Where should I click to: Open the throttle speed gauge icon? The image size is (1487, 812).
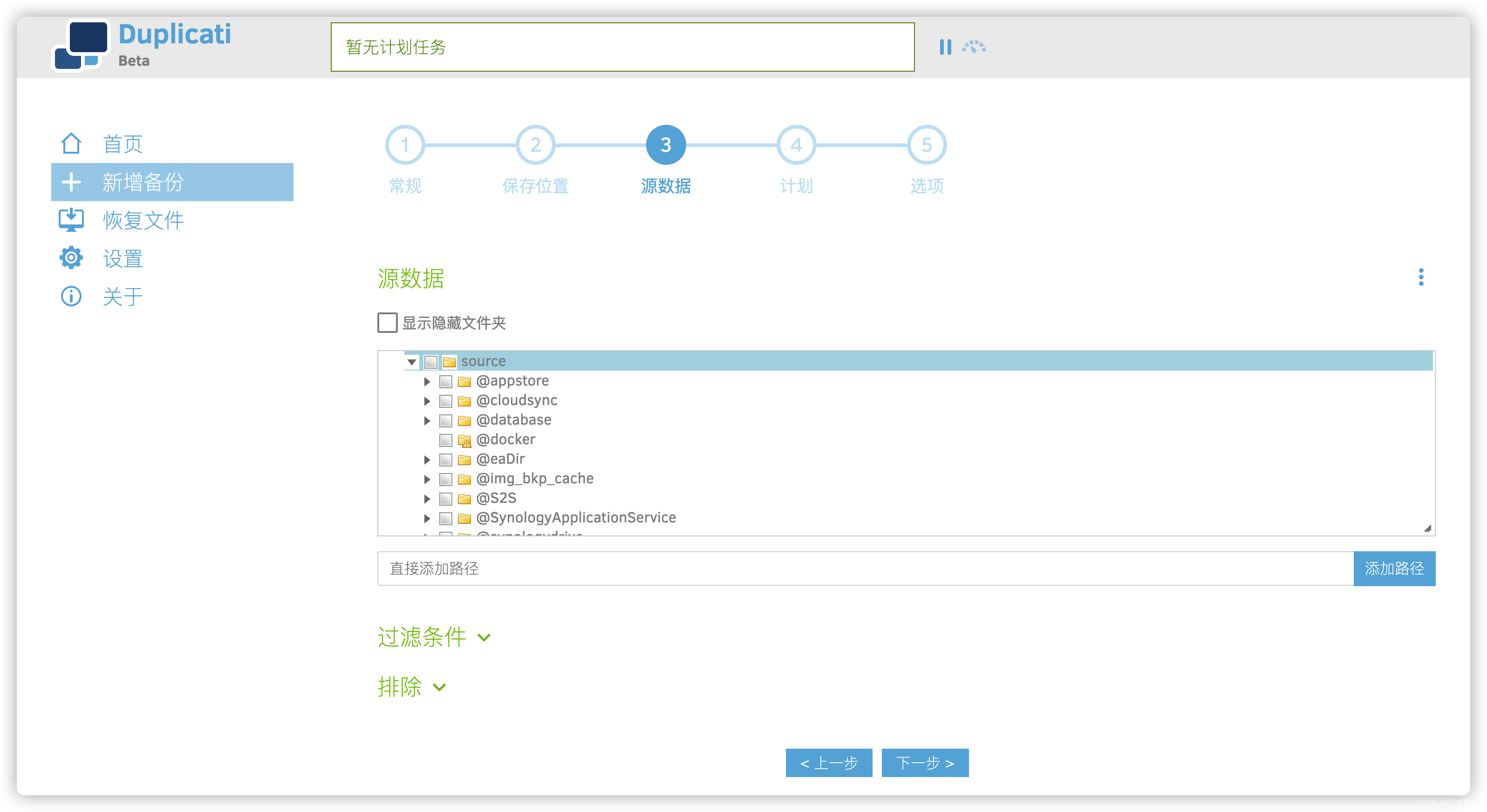tap(974, 47)
